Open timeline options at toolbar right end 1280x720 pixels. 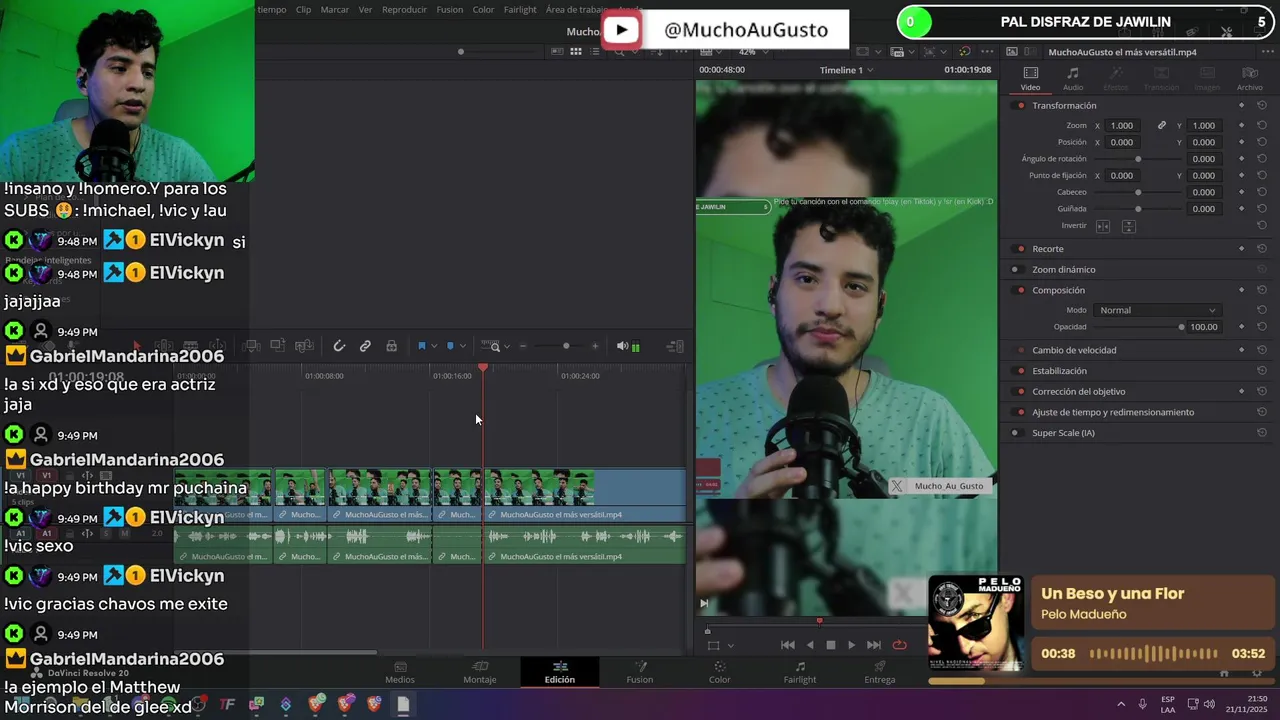(675, 346)
